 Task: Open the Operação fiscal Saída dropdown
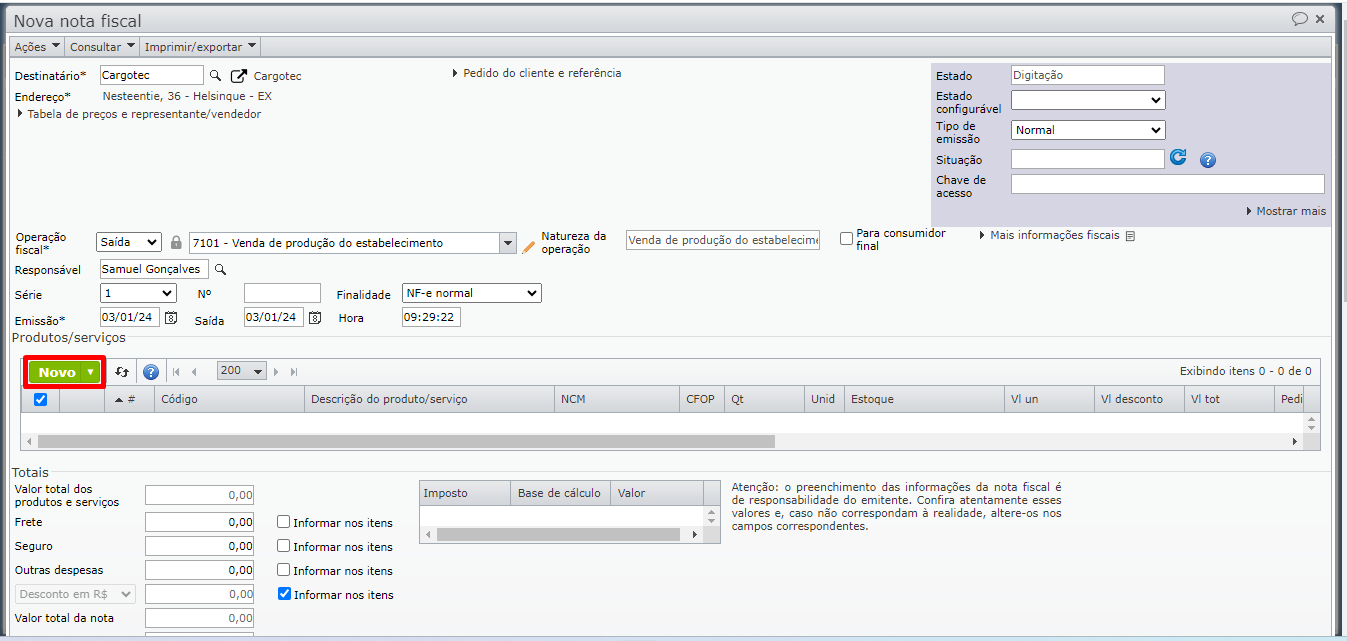pyautogui.click(x=129, y=242)
